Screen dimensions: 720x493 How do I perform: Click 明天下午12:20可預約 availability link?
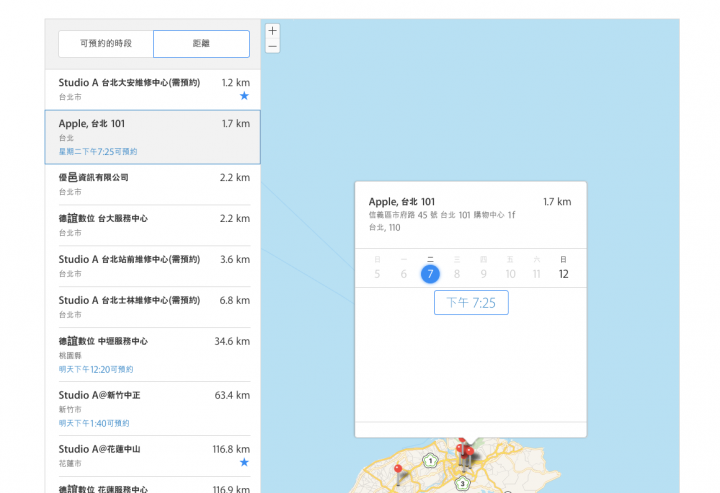coord(96,369)
